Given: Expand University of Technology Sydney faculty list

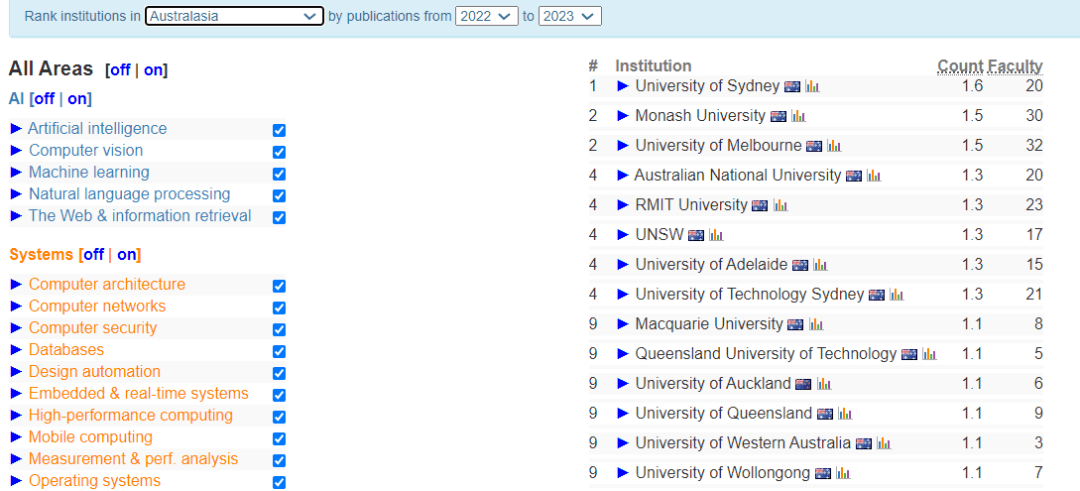Looking at the screenshot, I should [x=623, y=294].
